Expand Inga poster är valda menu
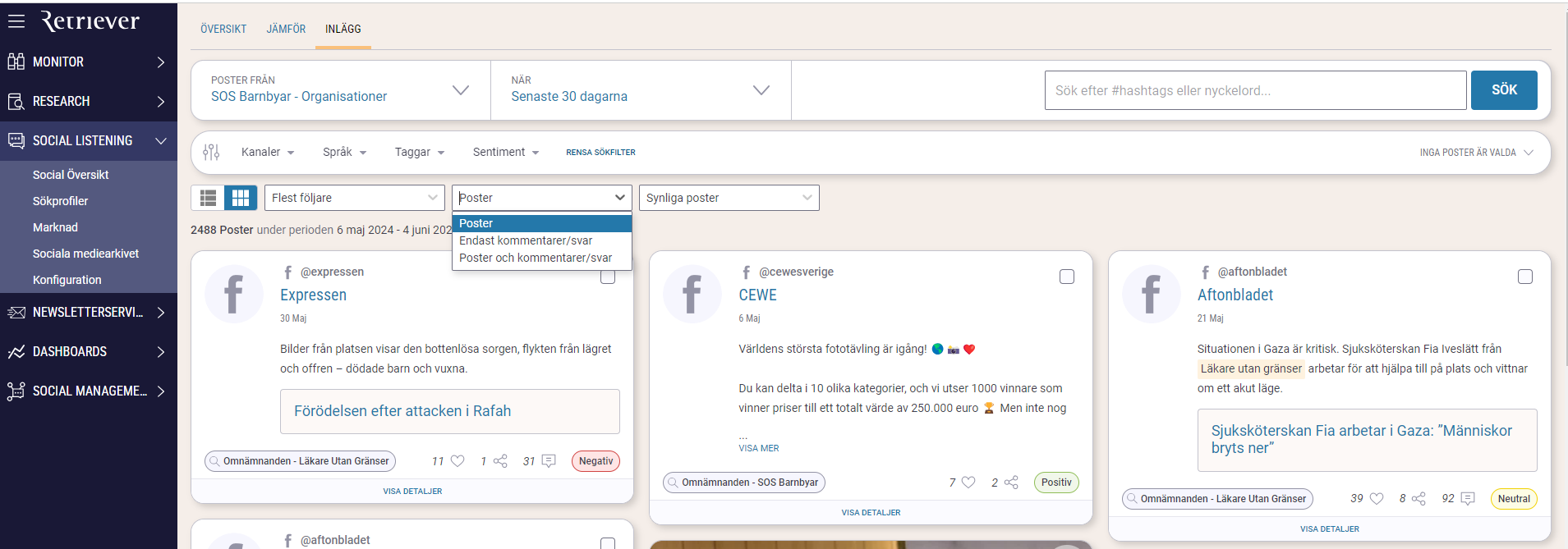Screen dimensions: 1568x549 [x=1476, y=153]
